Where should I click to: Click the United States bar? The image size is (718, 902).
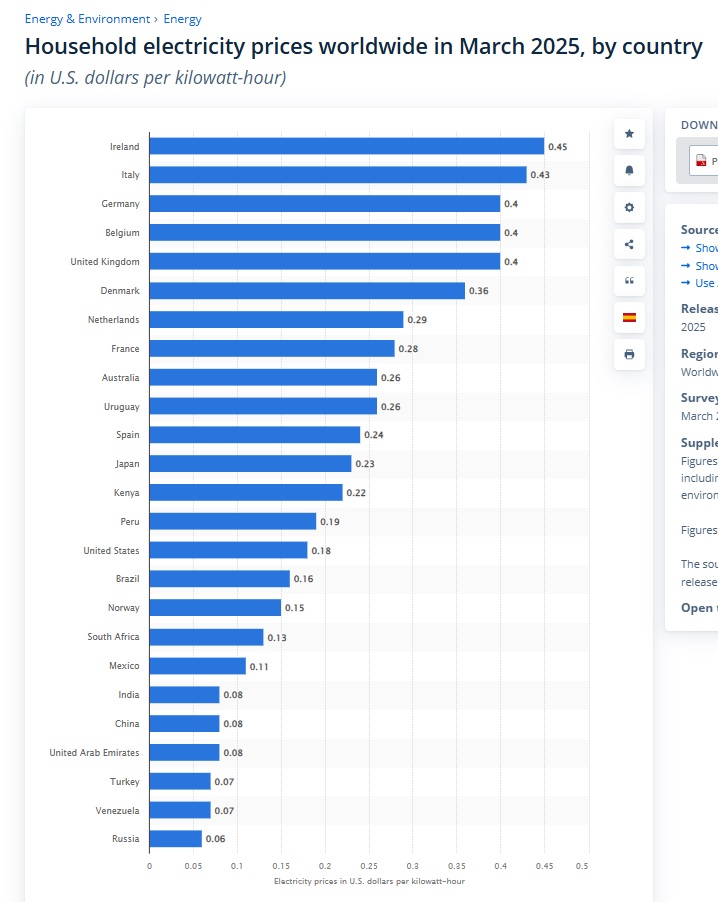click(228, 551)
